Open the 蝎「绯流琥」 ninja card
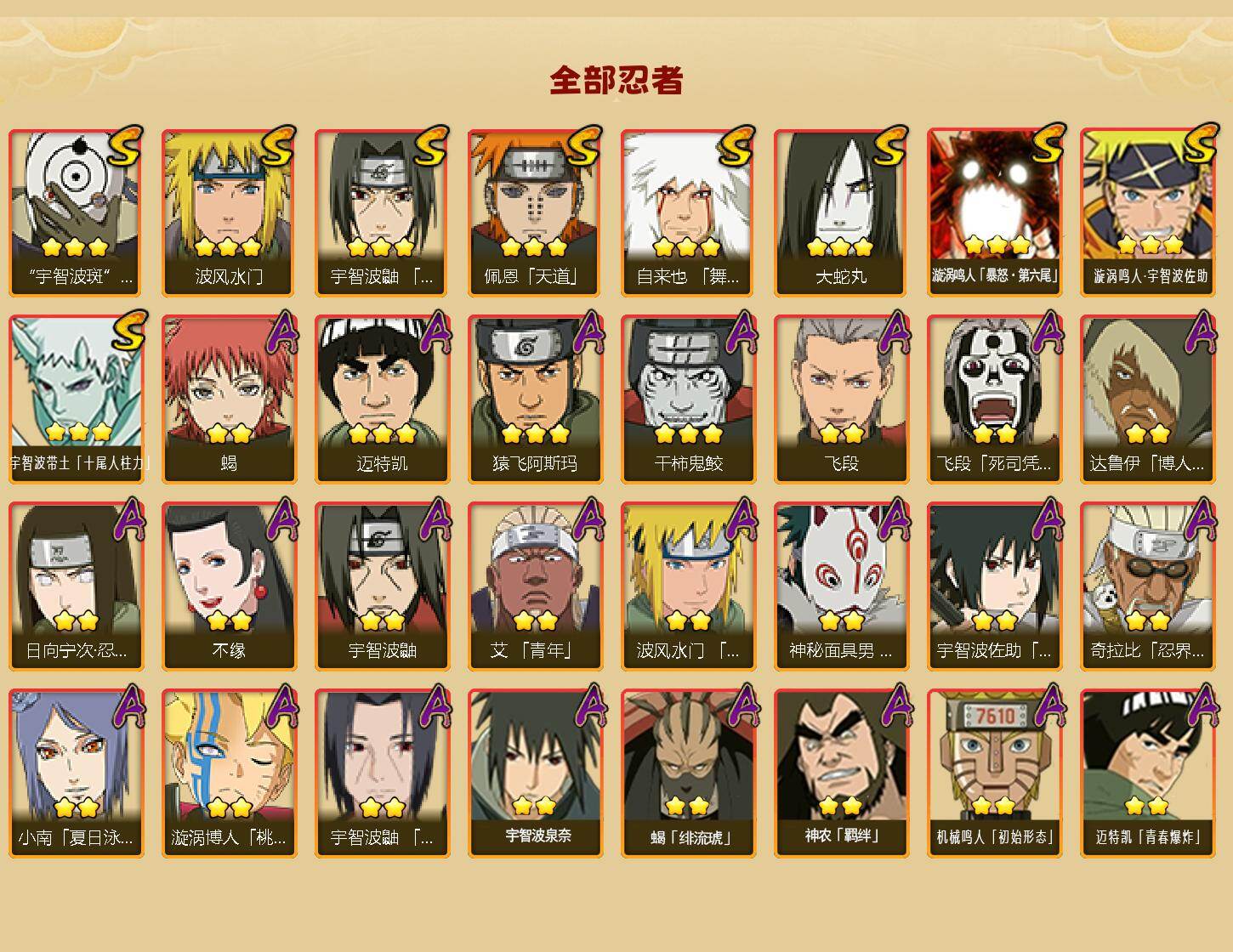This screenshot has width=1233, height=952. (688, 773)
